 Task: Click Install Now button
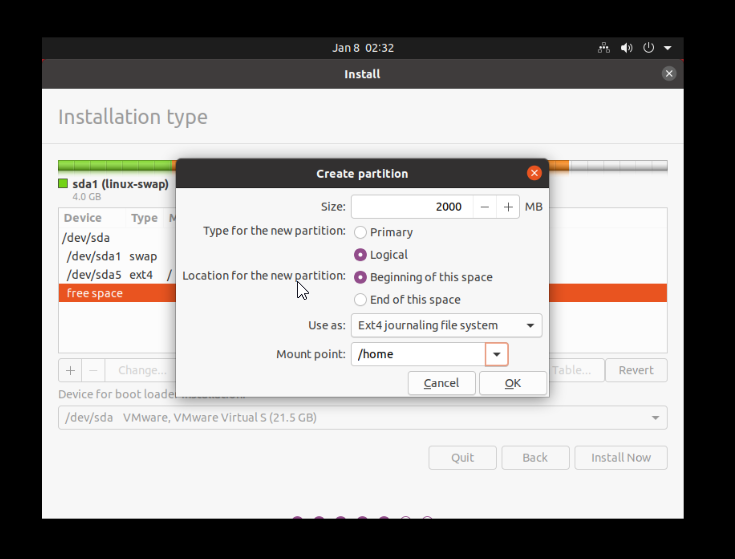[621, 458]
